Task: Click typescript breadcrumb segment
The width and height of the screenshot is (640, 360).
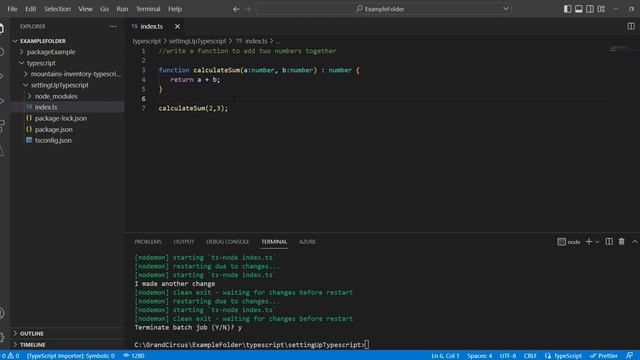Action: coord(147,41)
